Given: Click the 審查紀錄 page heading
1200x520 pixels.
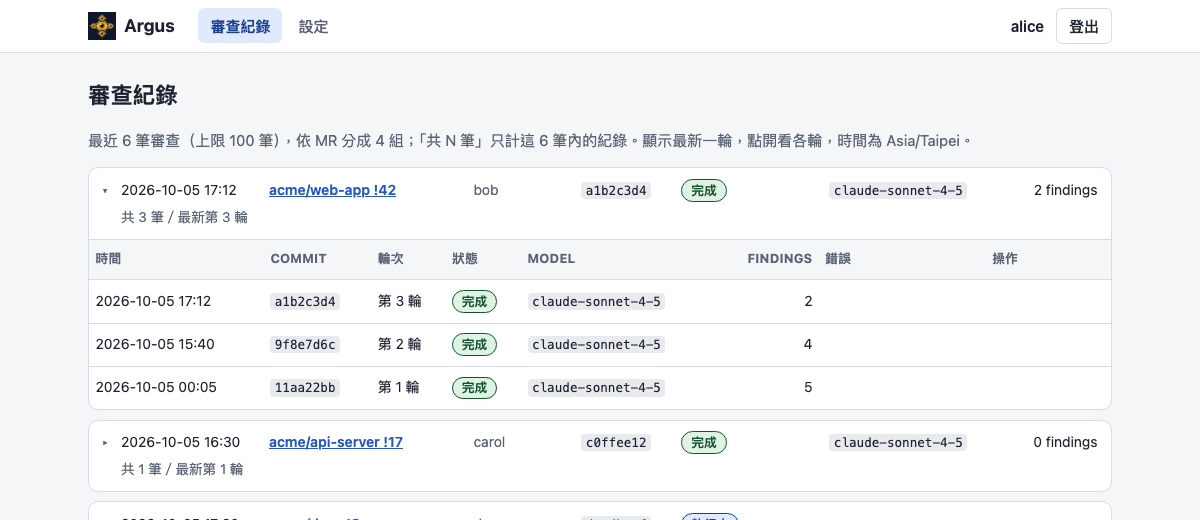Looking at the screenshot, I should 133,95.
